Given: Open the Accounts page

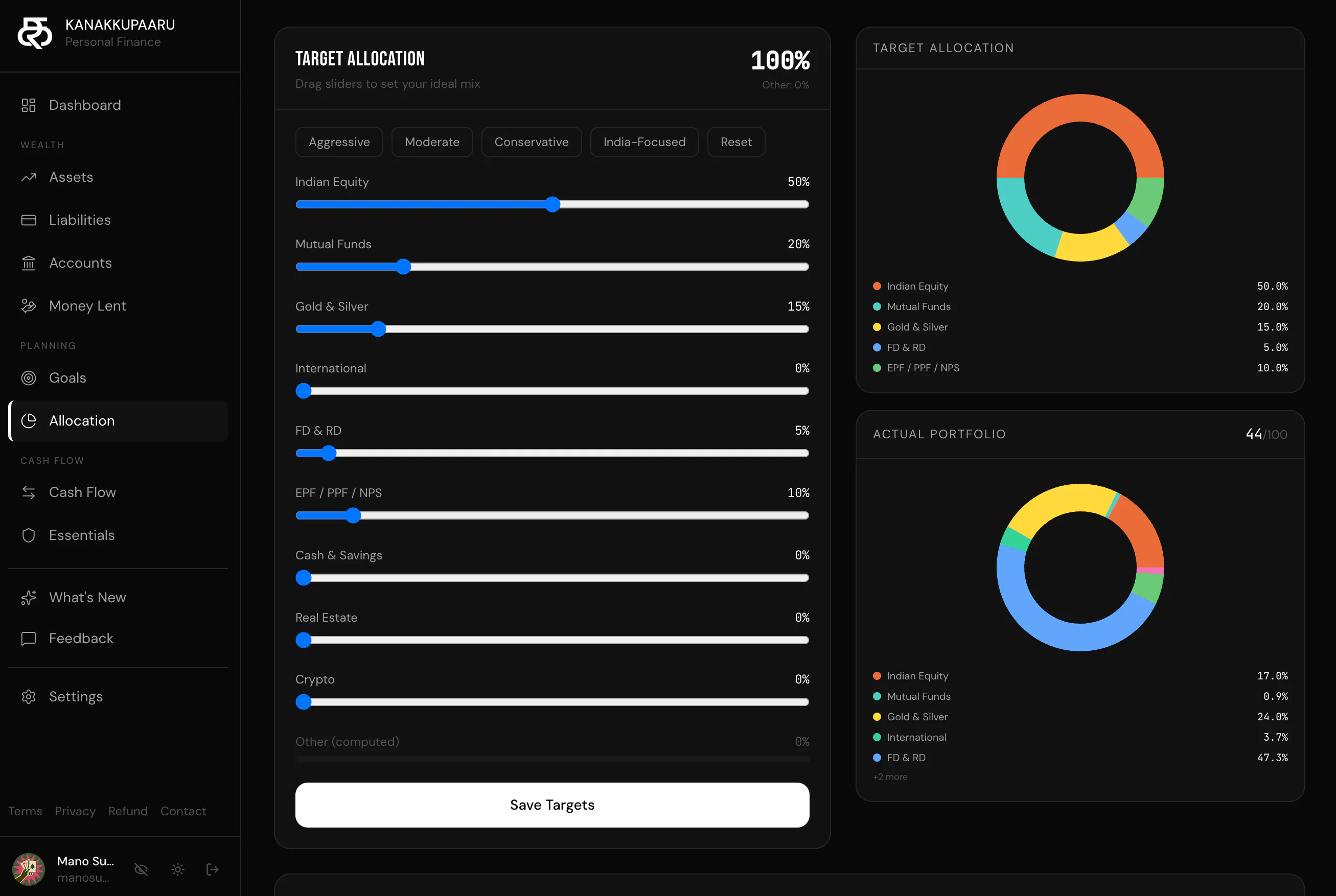Looking at the screenshot, I should click(119, 263).
